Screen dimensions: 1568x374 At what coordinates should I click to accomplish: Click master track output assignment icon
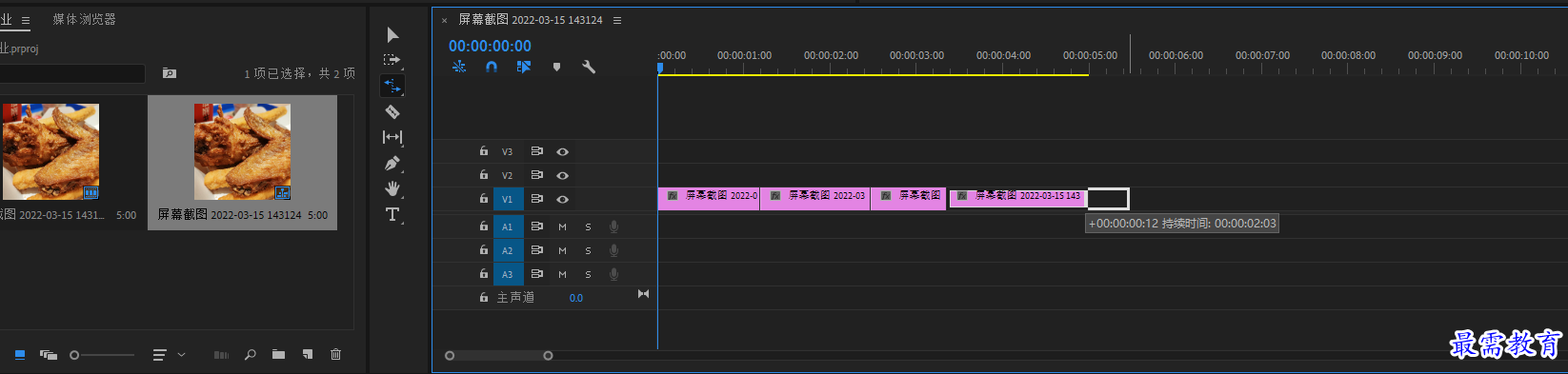(643, 294)
